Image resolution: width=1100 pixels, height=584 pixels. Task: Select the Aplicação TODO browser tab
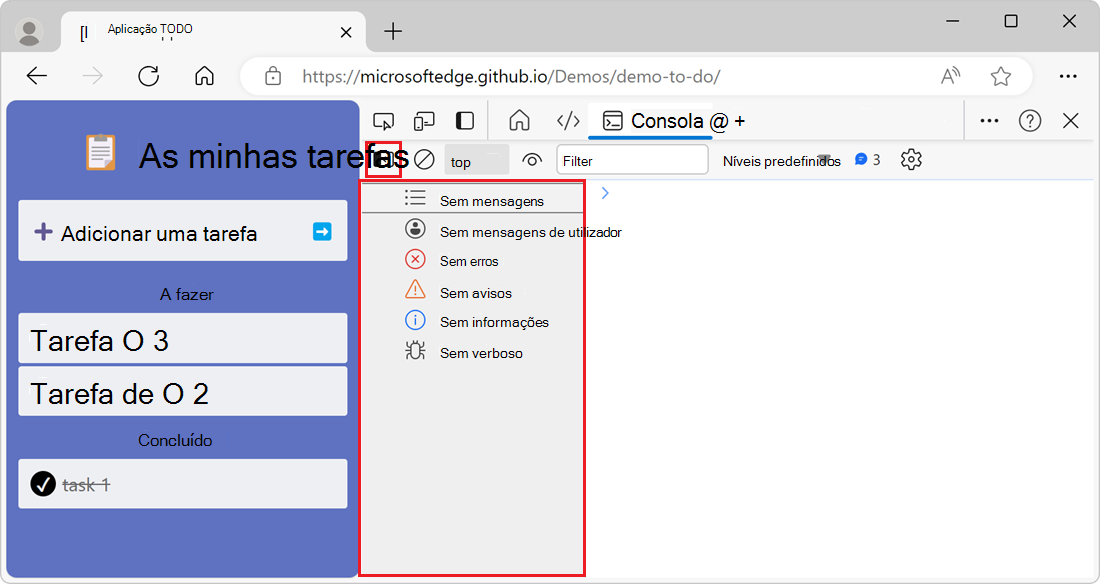[214, 32]
